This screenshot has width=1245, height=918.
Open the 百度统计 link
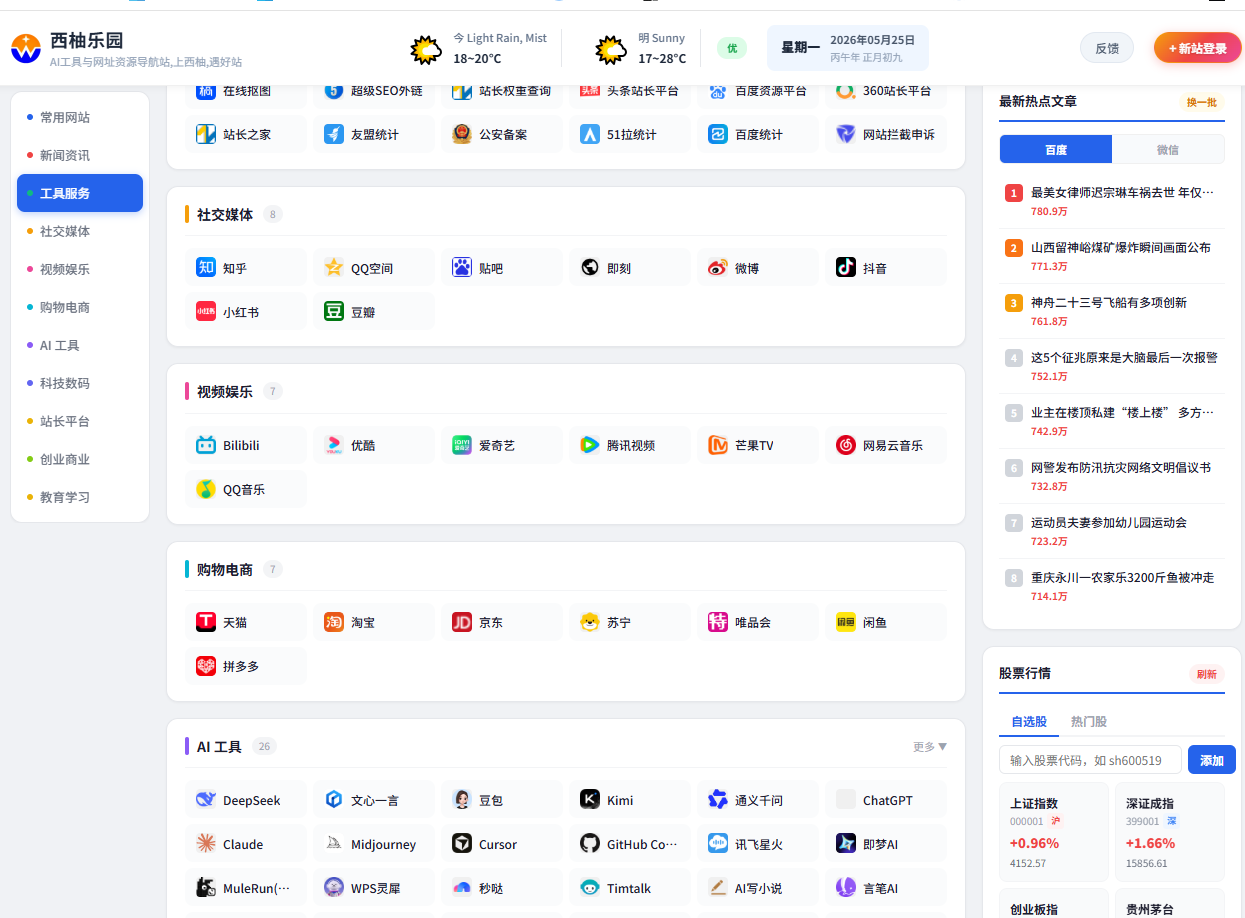tap(759, 134)
